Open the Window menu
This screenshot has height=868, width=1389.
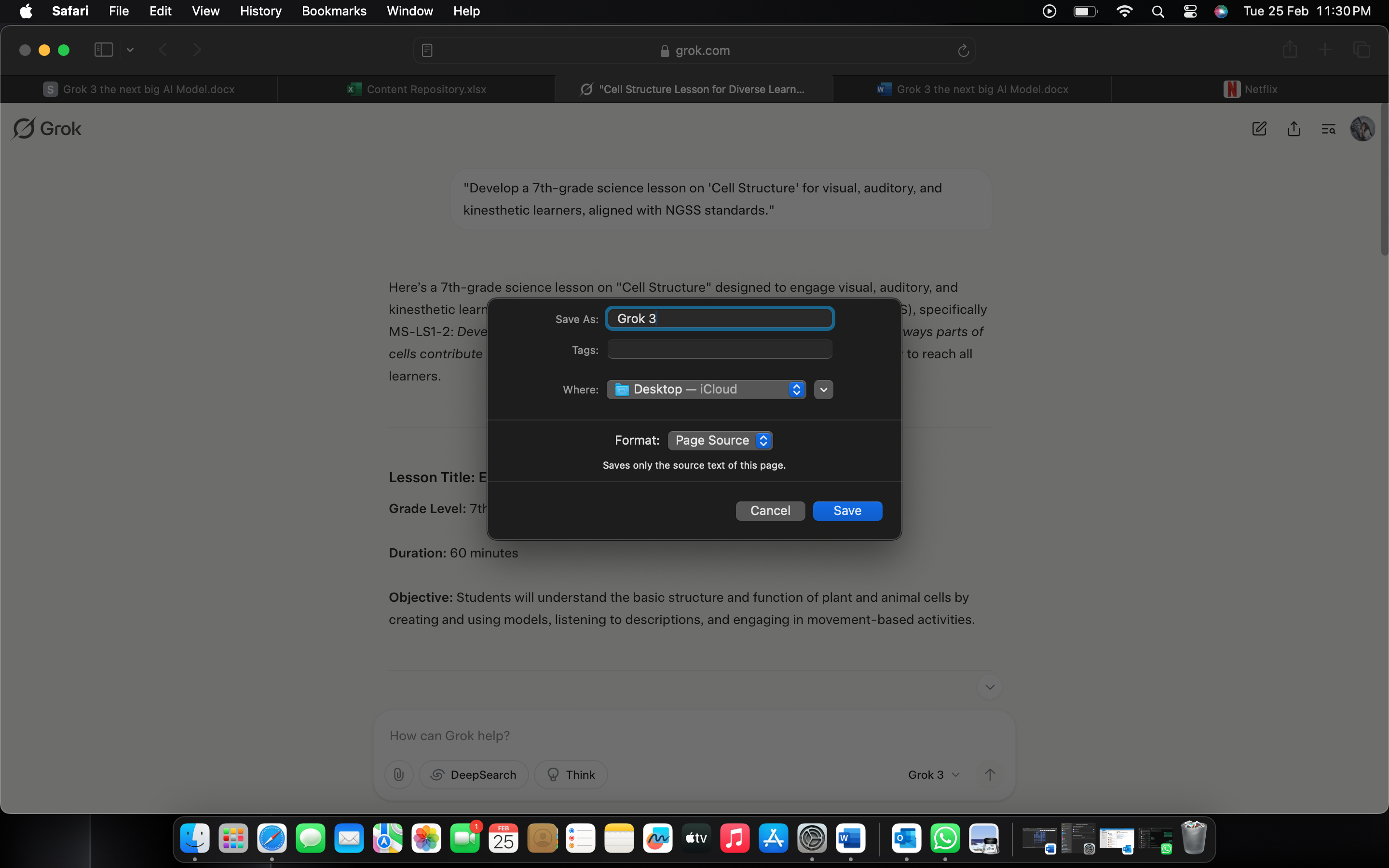coord(410,11)
